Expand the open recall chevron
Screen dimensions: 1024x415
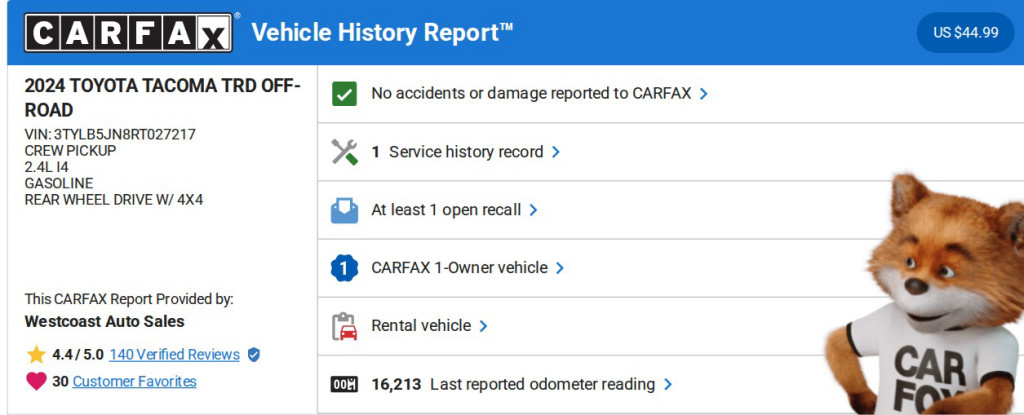pyautogui.click(x=534, y=210)
